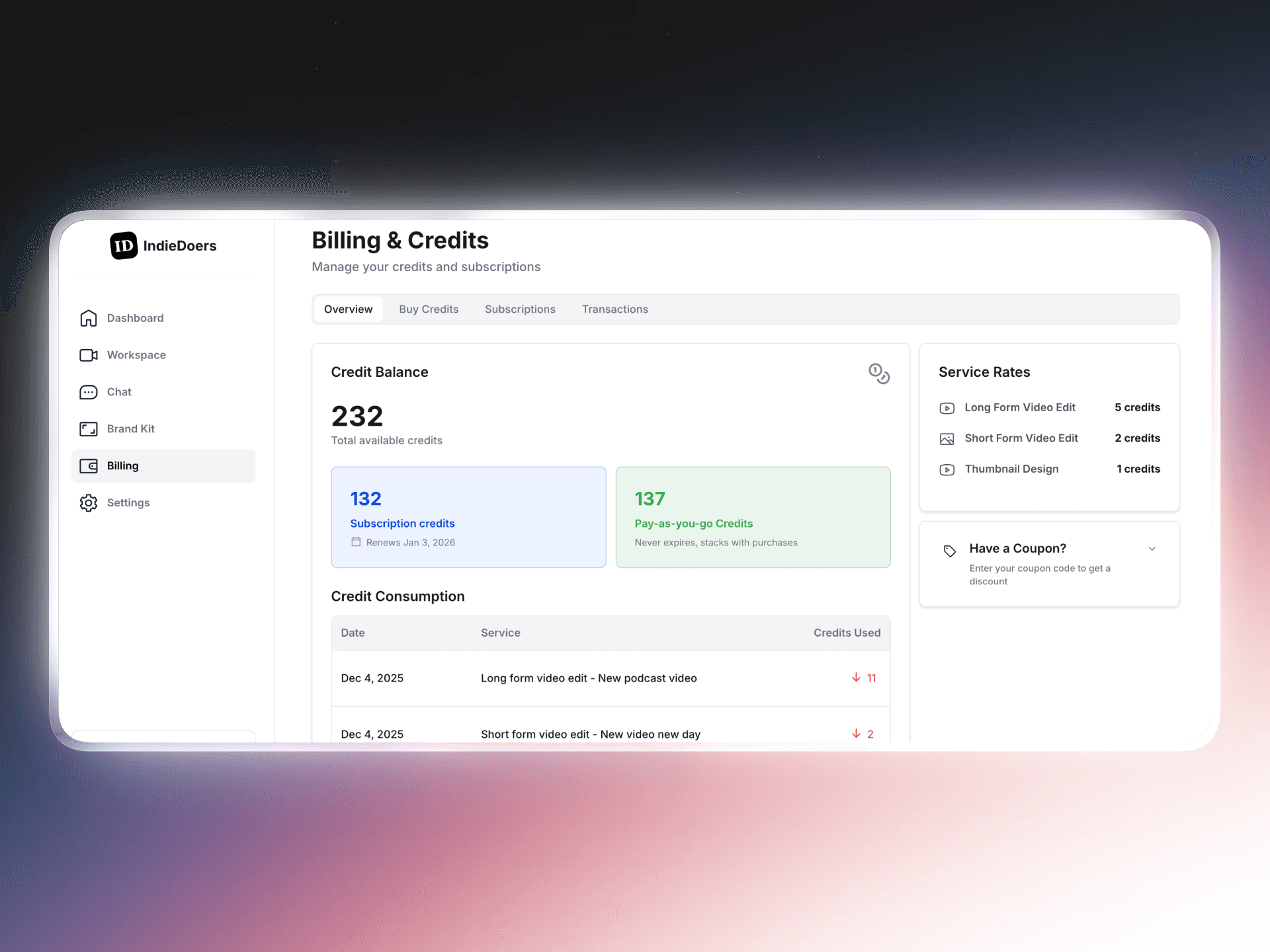Screen dimensions: 1270x952
Task: Open Chat using the speech bubble icon
Action: click(x=89, y=392)
